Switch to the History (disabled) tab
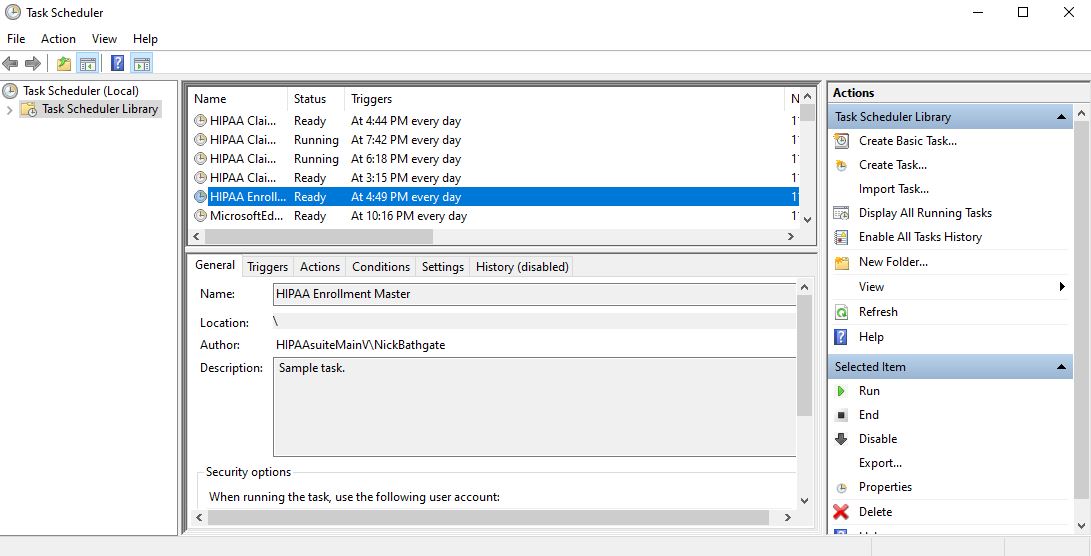The image size is (1091, 556). pos(522,267)
